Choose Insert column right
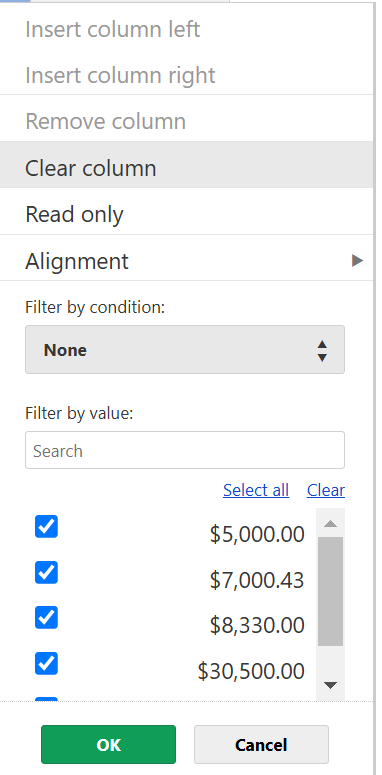The image size is (382, 775). [x=186, y=75]
